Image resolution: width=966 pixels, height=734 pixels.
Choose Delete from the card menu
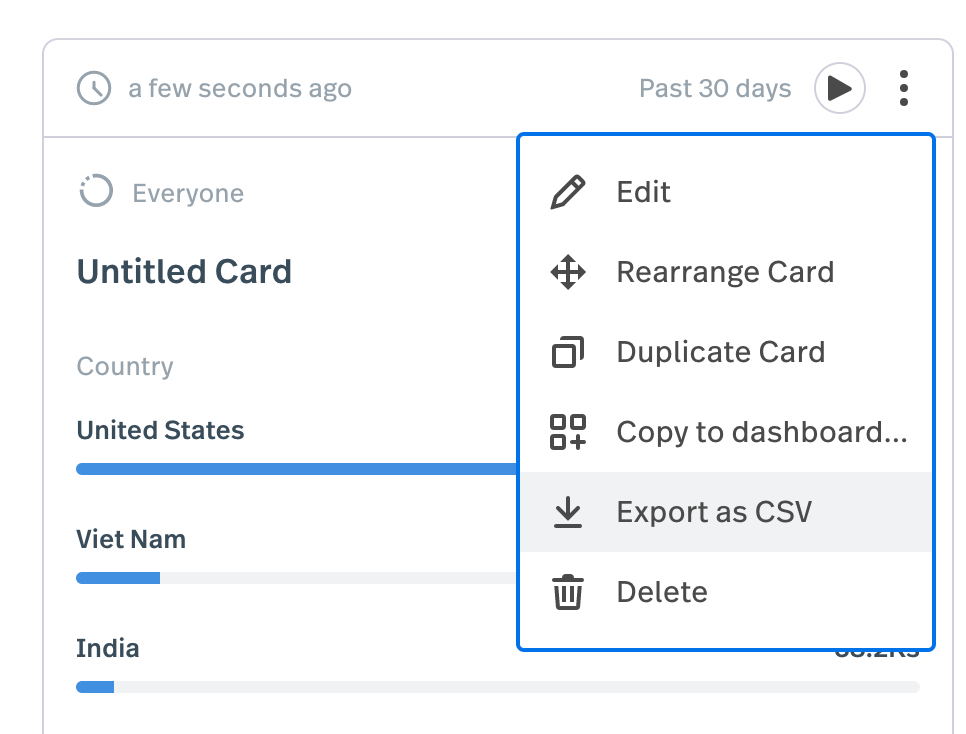[x=662, y=591]
